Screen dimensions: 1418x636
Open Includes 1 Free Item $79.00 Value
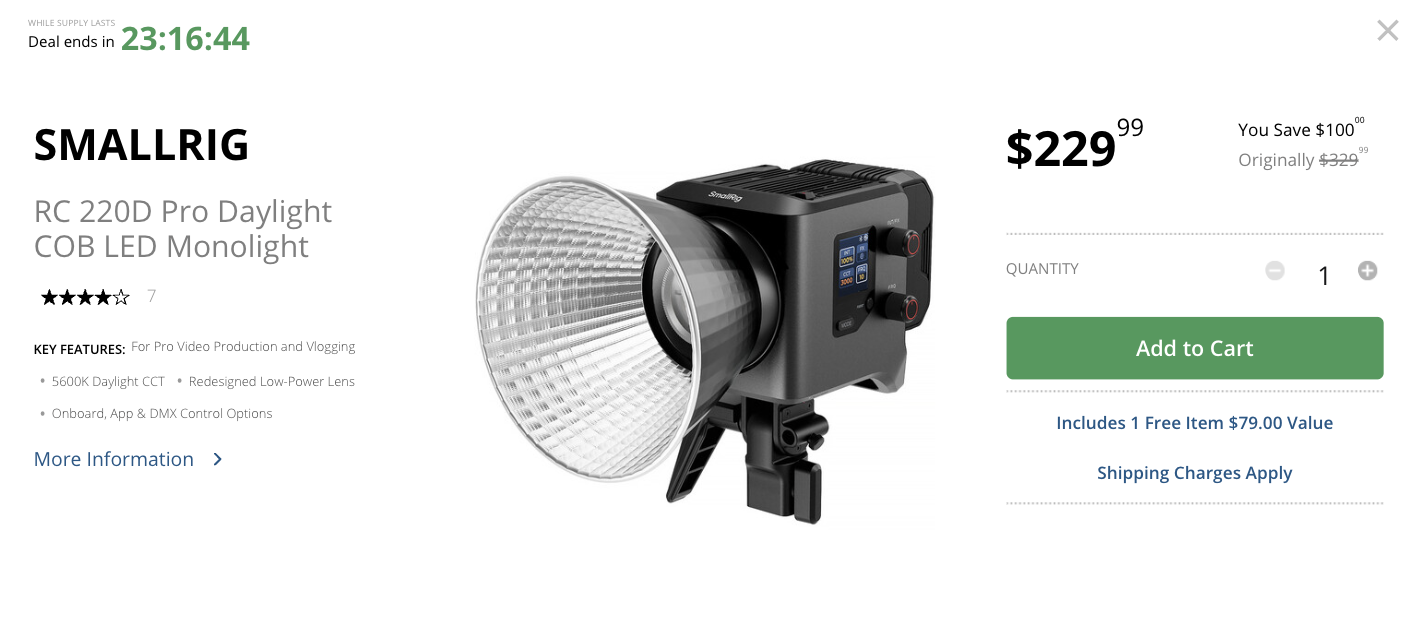1194,423
